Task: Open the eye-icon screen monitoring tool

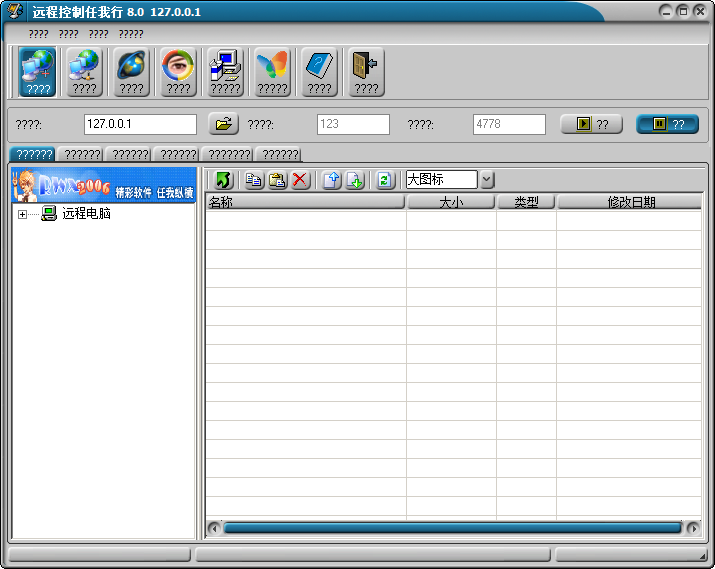Action: [x=178, y=71]
